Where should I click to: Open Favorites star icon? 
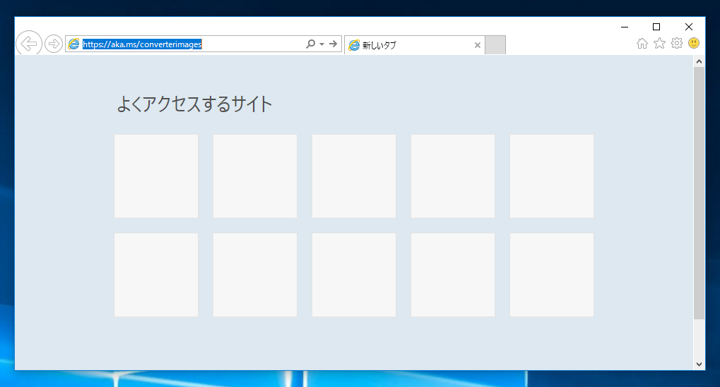click(659, 43)
